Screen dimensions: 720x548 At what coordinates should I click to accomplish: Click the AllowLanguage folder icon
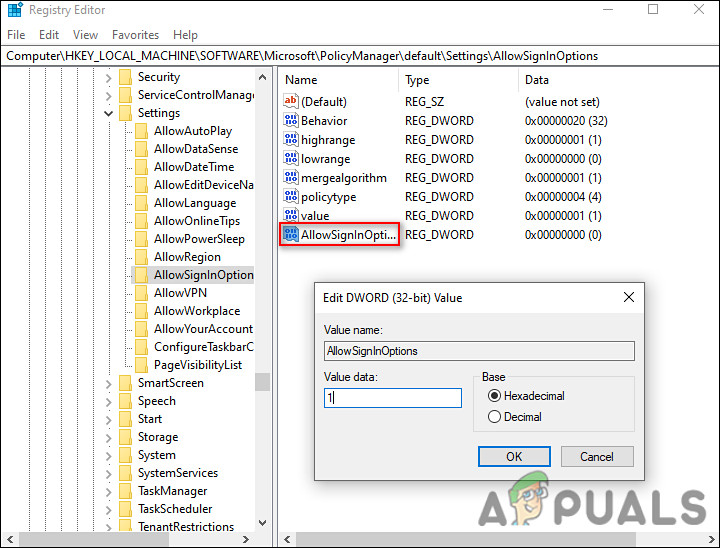pos(141,203)
